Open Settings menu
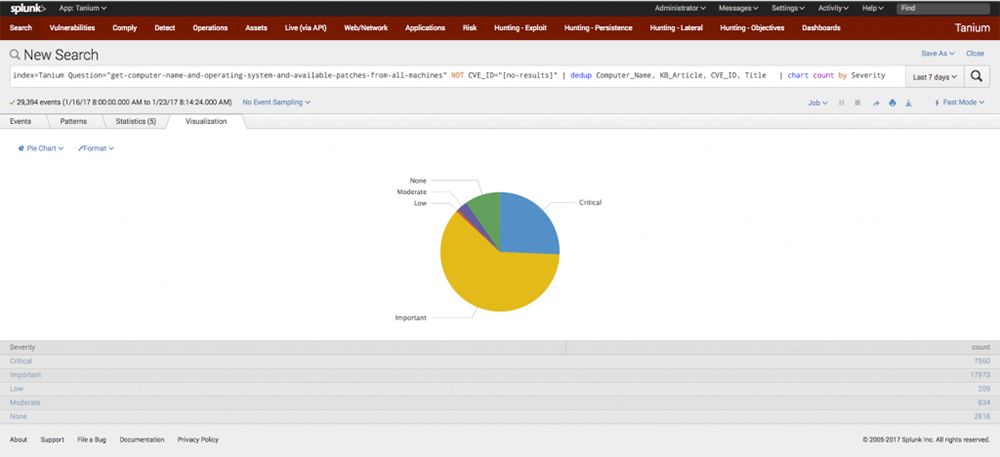The image size is (1000, 457). tap(788, 8)
